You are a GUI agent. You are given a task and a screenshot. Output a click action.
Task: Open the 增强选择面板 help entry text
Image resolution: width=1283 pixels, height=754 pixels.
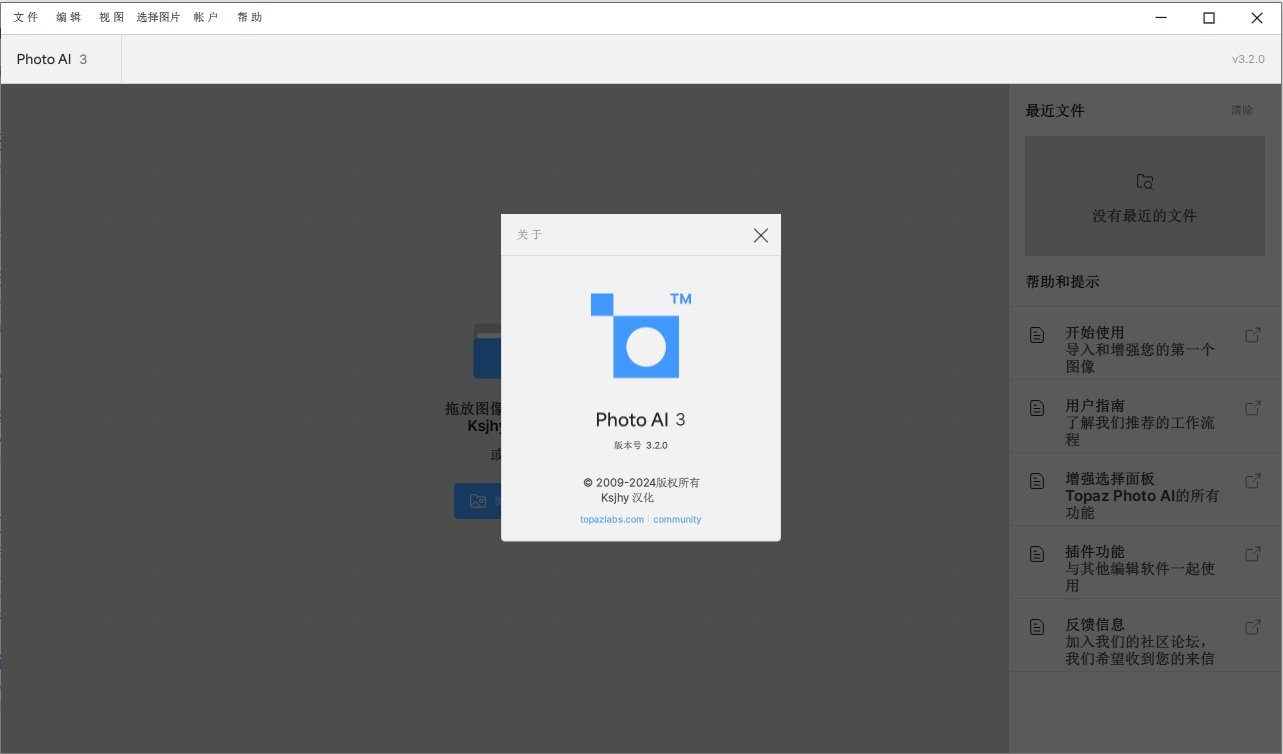(x=1142, y=495)
